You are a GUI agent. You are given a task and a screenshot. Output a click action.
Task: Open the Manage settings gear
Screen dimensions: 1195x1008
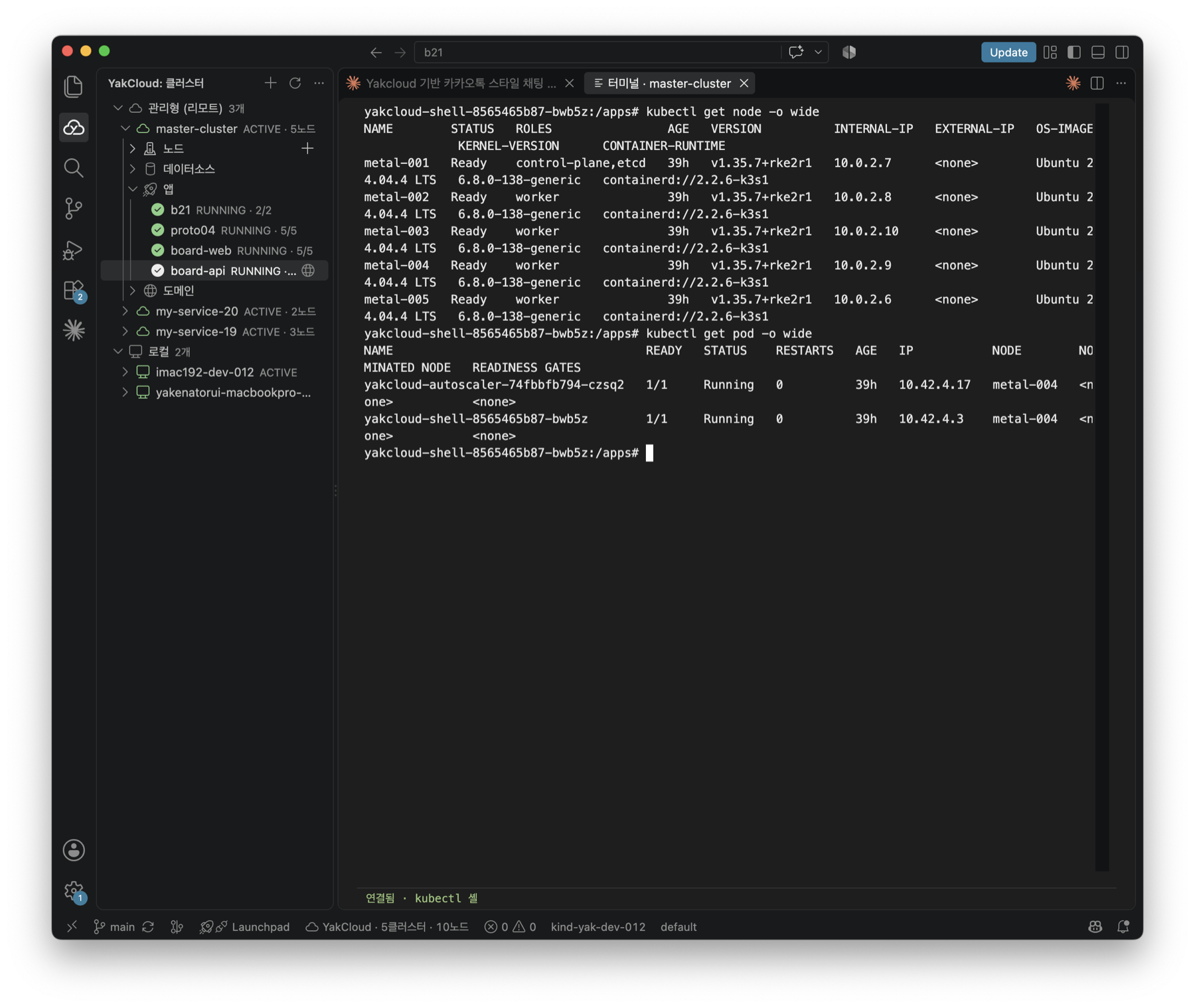74,891
